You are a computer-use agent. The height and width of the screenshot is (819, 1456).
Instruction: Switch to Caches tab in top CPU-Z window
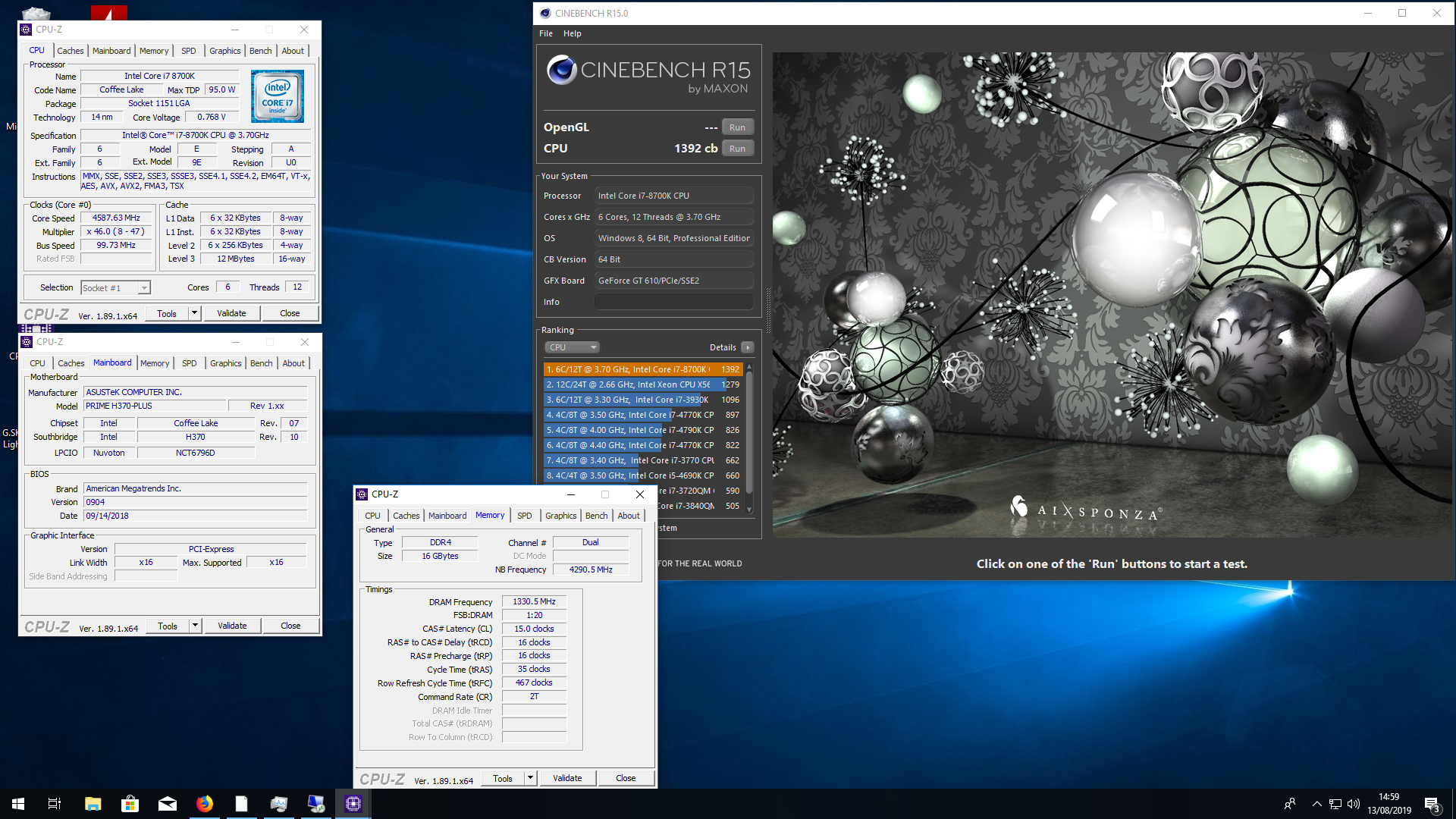tap(71, 51)
